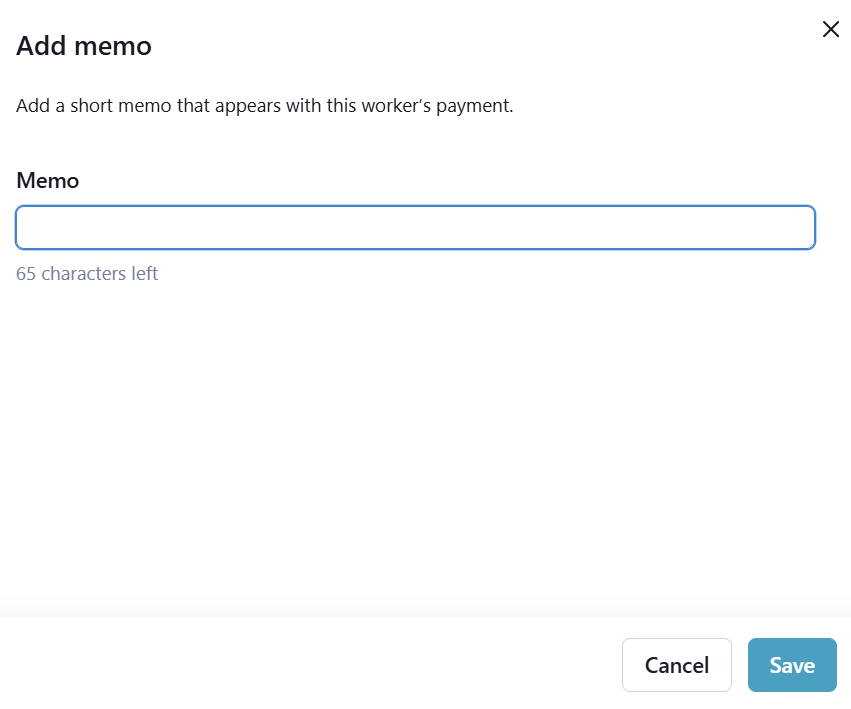Click inside the Memo text field
The image size is (851, 709).
pyautogui.click(x=415, y=227)
